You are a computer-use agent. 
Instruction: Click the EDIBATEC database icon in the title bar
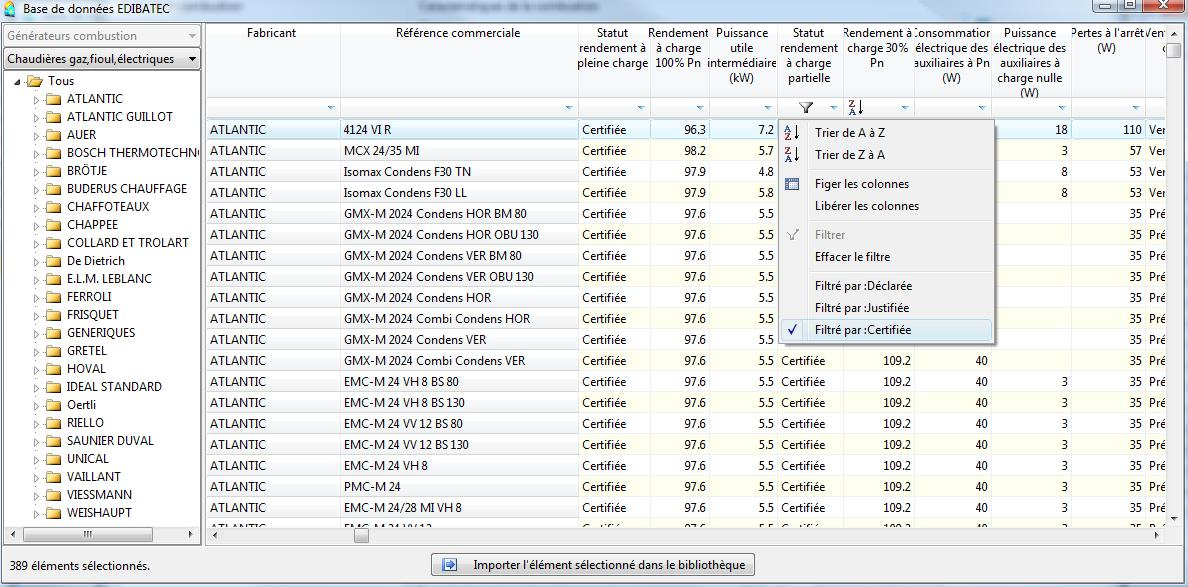[x=10, y=9]
